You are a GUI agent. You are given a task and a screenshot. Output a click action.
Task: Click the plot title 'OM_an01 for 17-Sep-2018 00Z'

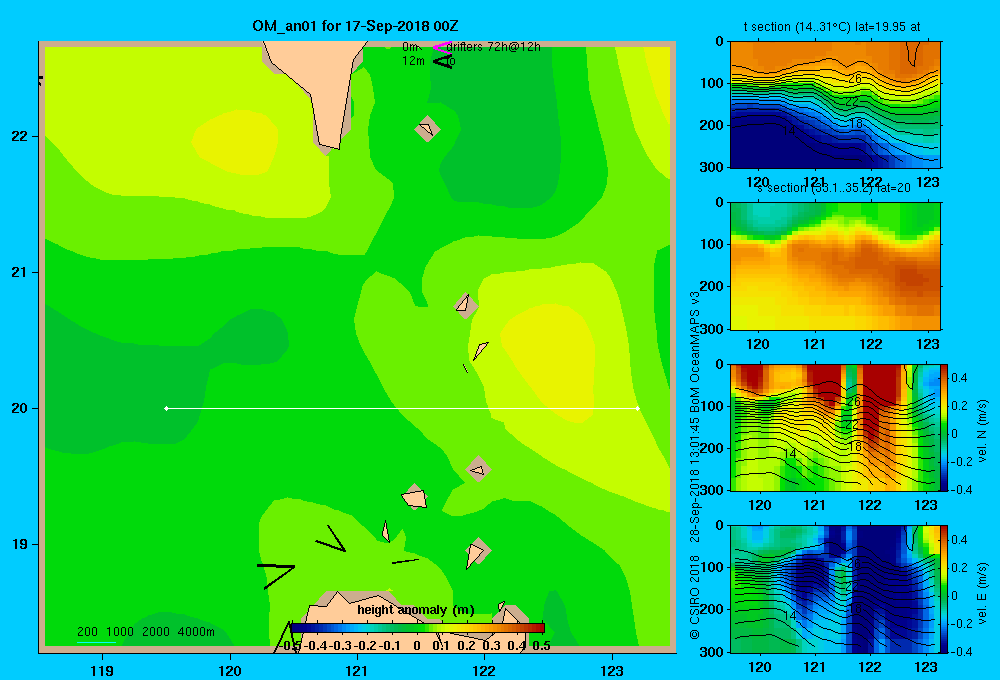355,26
